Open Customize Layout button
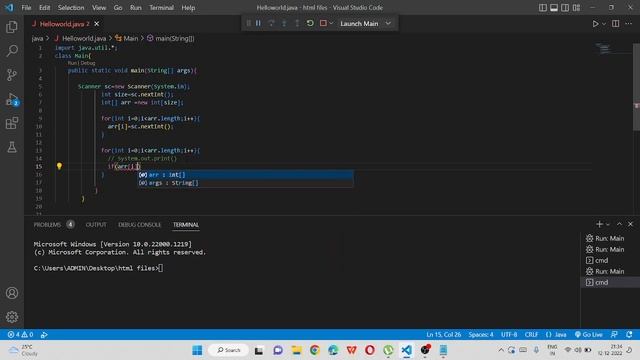The image size is (640, 360). pyautogui.click(x=576, y=8)
